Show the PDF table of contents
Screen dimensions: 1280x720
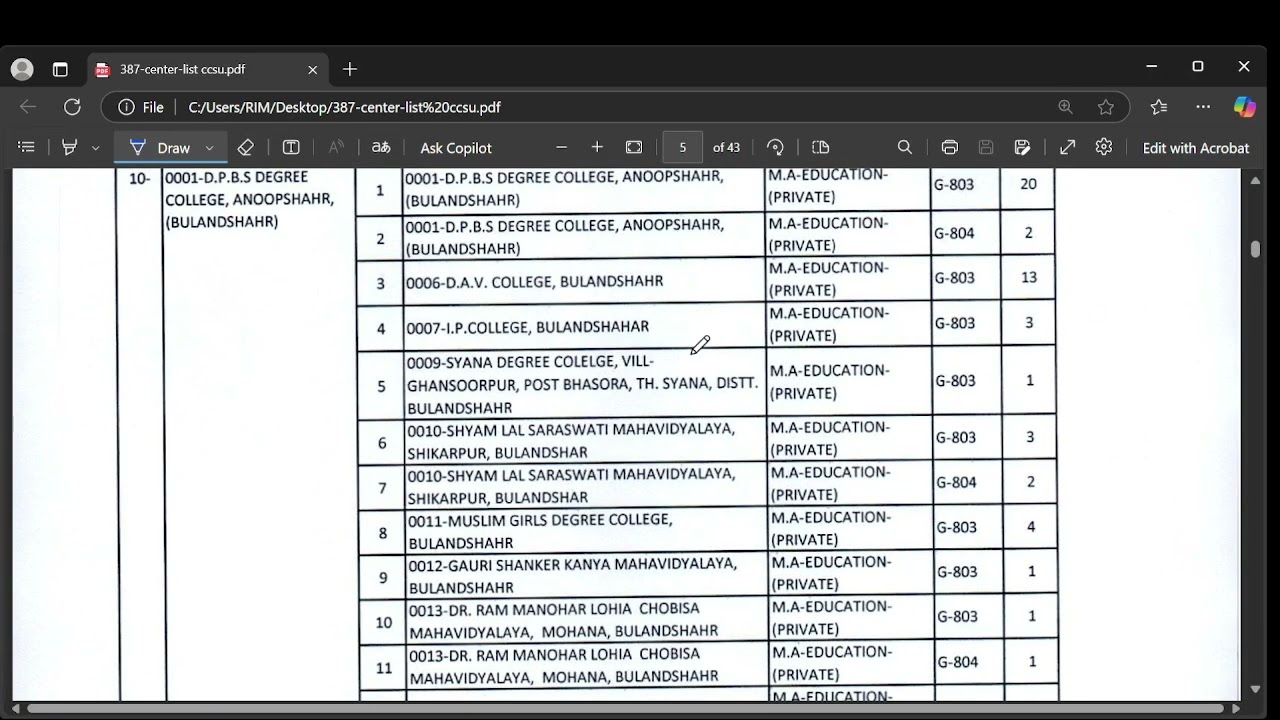click(27, 147)
